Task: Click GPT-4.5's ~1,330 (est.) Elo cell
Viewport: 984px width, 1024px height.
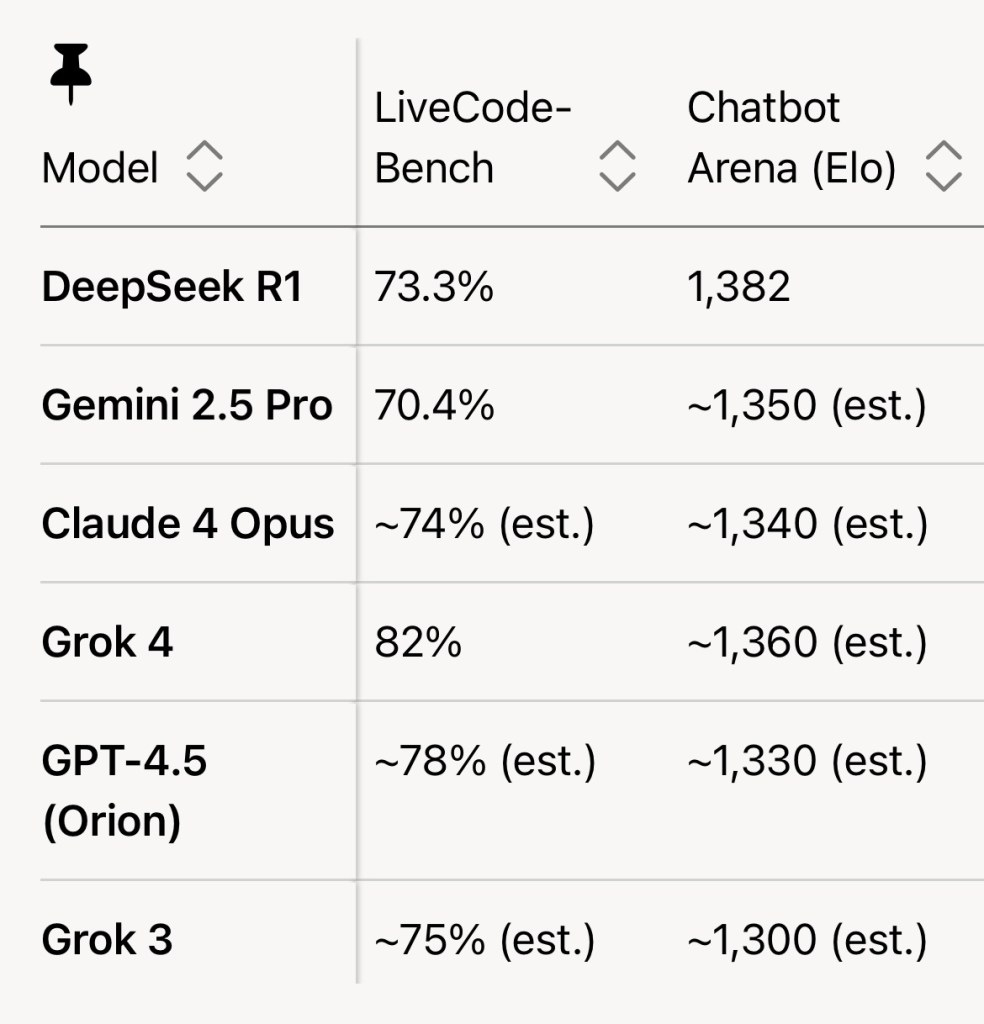Action: [x=807, y=762]
